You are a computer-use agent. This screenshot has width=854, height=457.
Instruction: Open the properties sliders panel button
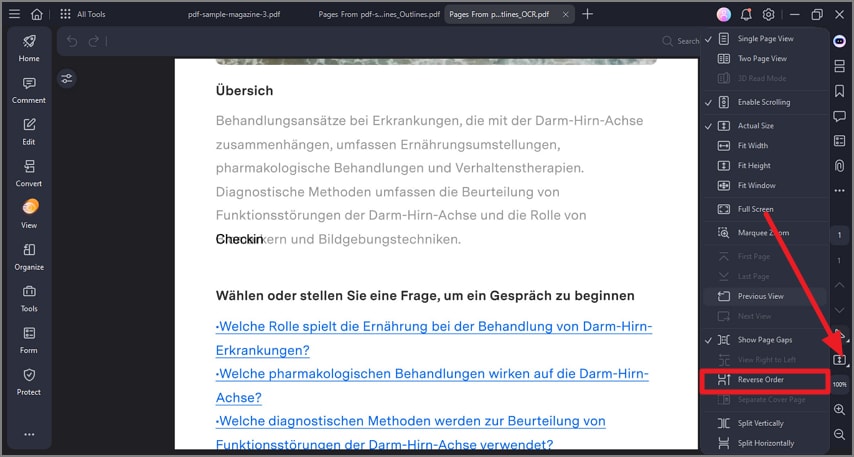pos(66,79)
